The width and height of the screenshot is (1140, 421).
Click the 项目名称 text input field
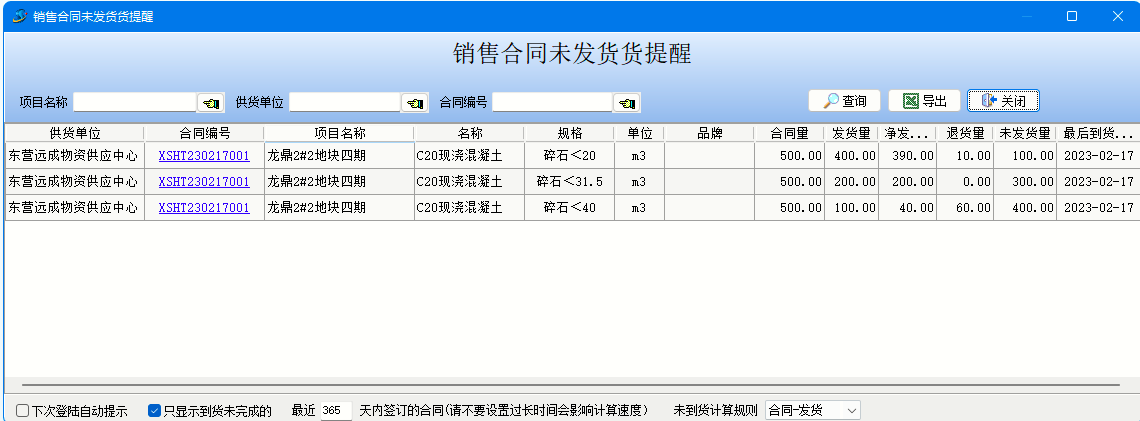pos(134,102)
